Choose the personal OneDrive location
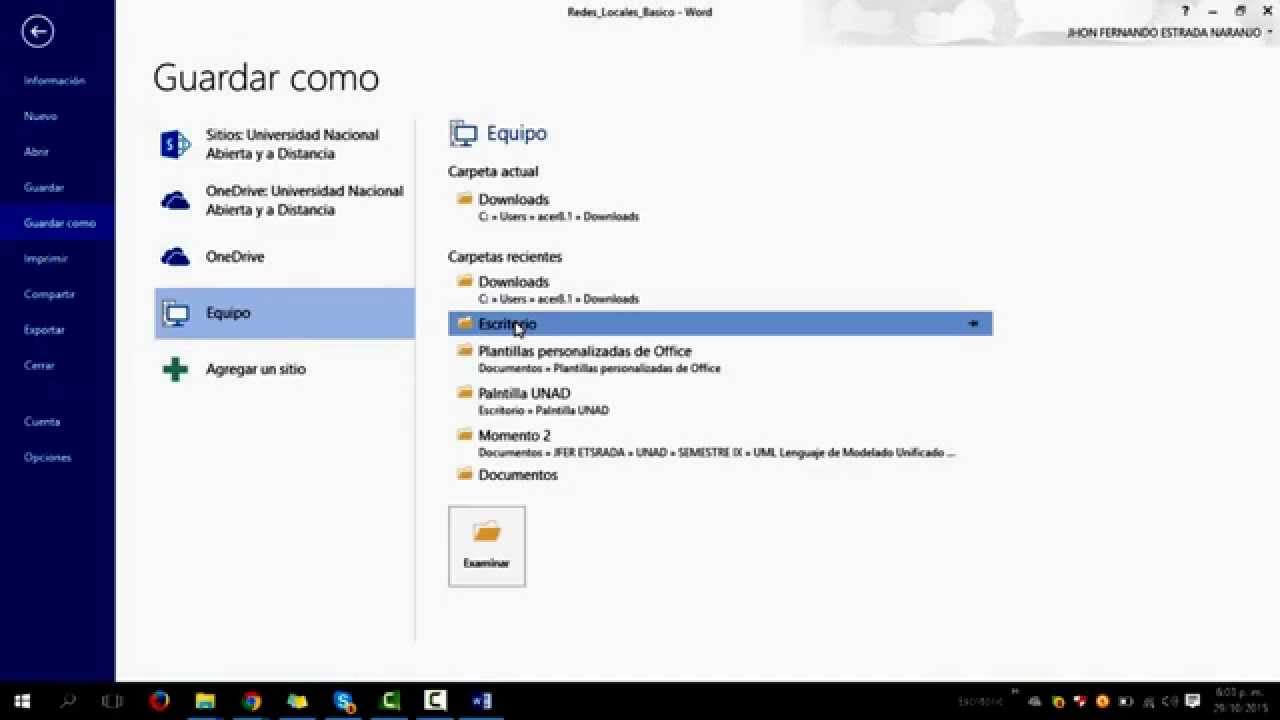The width and height of the screenshot is (1280, 720). 284,257
